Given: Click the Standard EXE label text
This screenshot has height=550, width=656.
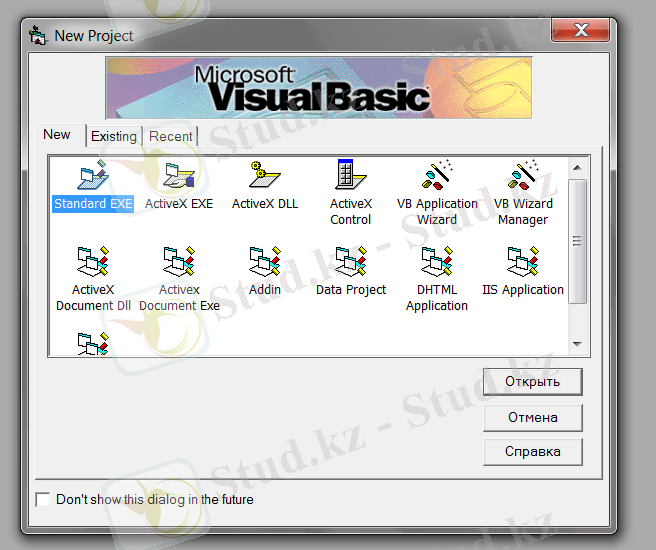Looking at the screenshot, I should click(x=93, y=204).
